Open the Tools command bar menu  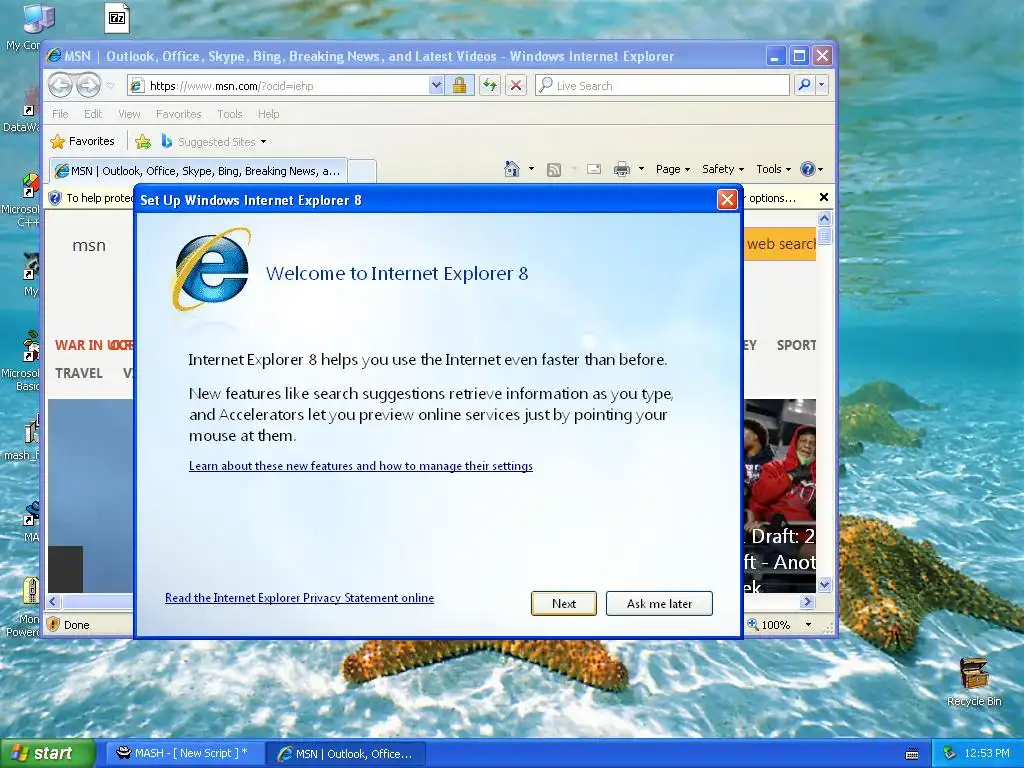tap(773, 169)
